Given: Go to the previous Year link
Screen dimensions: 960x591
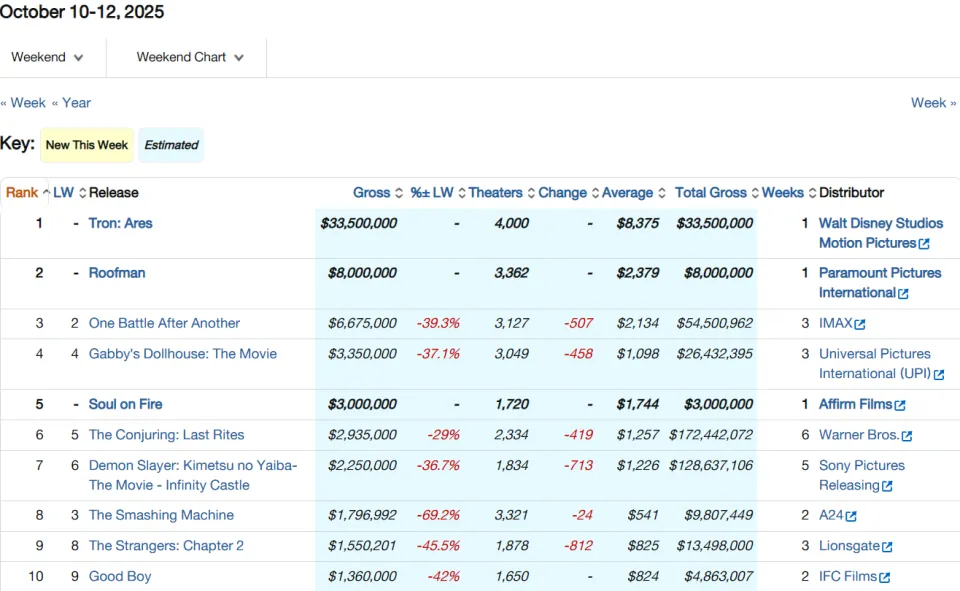Looking at the screenshot, I should click(71, 103).
